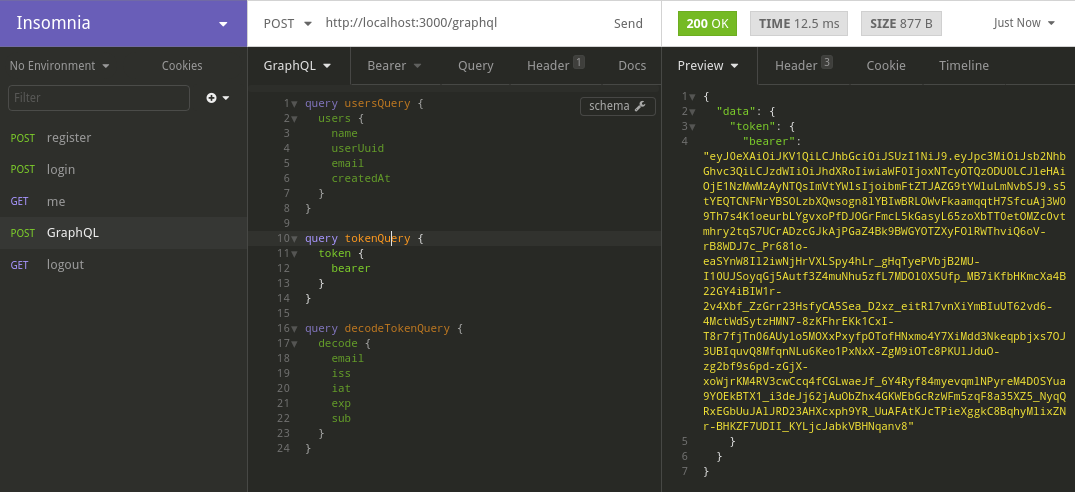Switch to the Timeline tab
Screen dimensions: 1075x492
964,66
